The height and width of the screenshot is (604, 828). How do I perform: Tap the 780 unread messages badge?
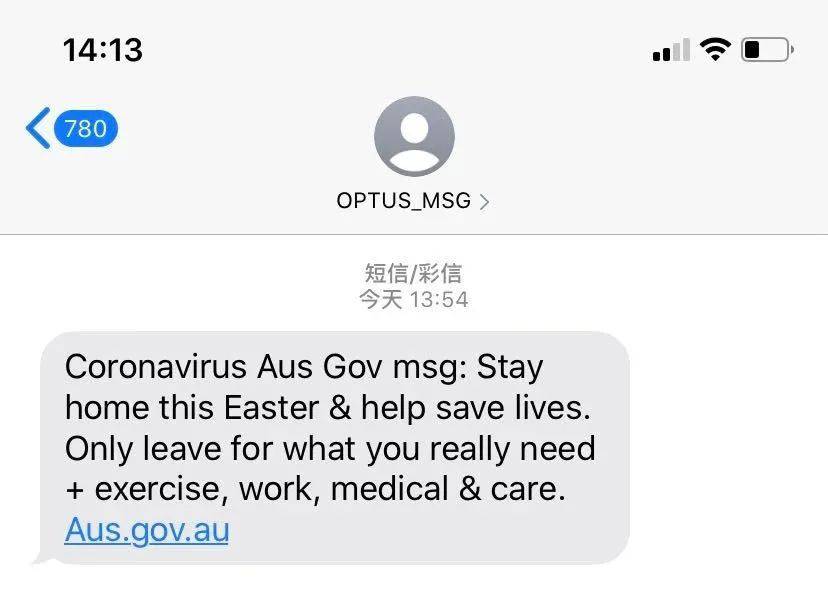86,128
